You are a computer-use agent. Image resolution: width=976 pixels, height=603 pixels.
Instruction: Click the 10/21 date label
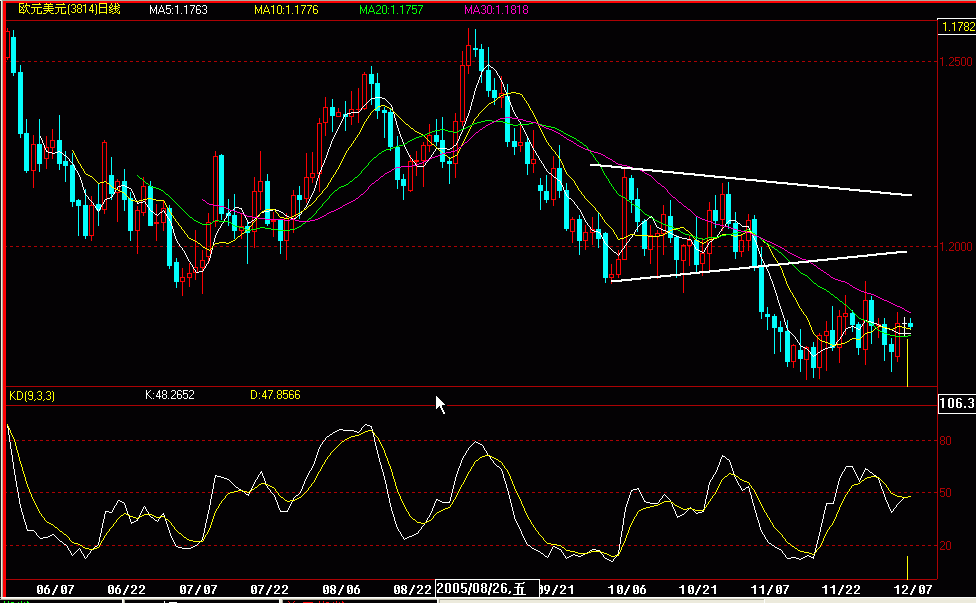pos(698,589)
